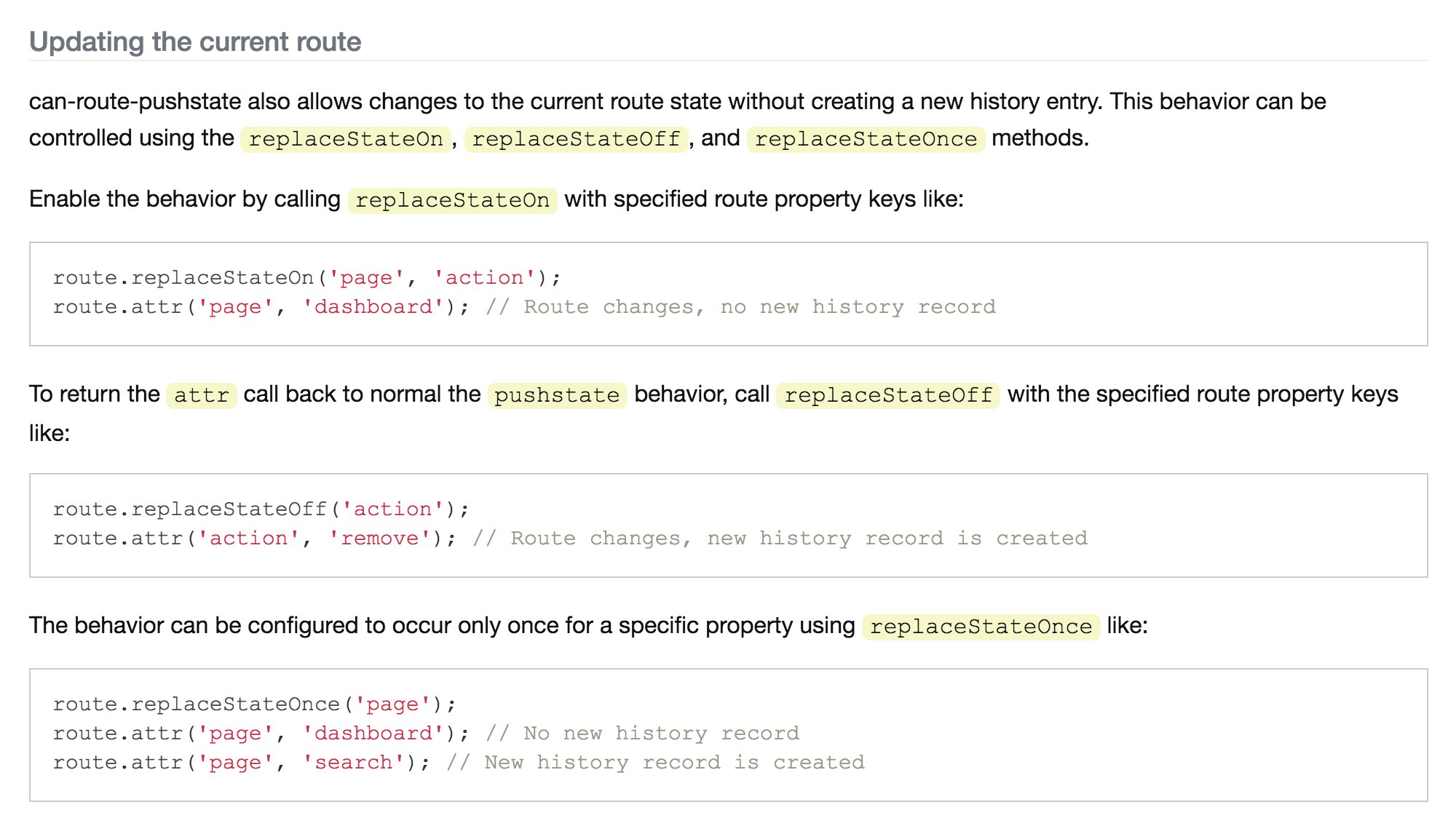Image resolution: width=1456 pixels, height=834 pixels.
Task: Click the comment 'No new history record'
Action: click(642, 733)
